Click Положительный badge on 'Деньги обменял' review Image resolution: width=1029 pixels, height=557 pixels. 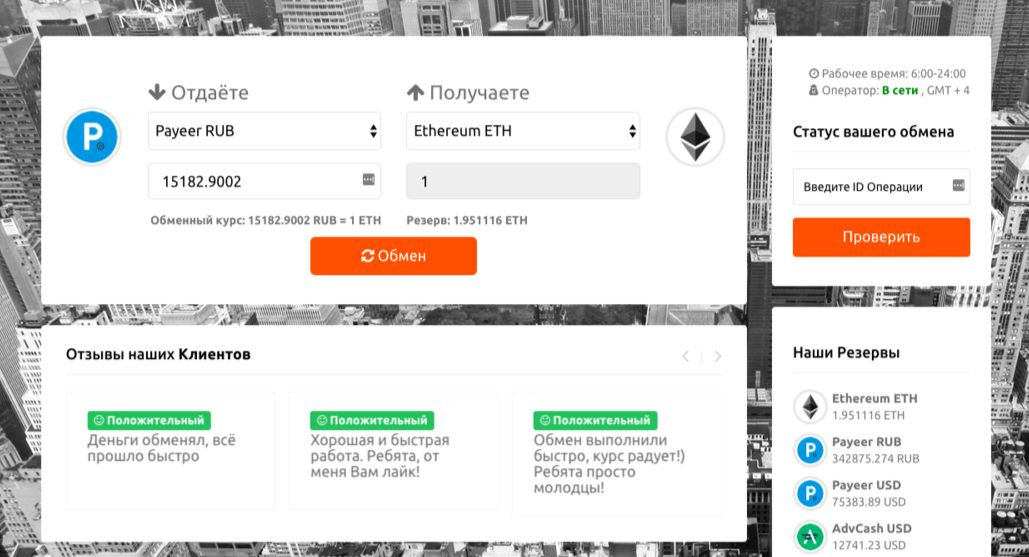point(149,421)
